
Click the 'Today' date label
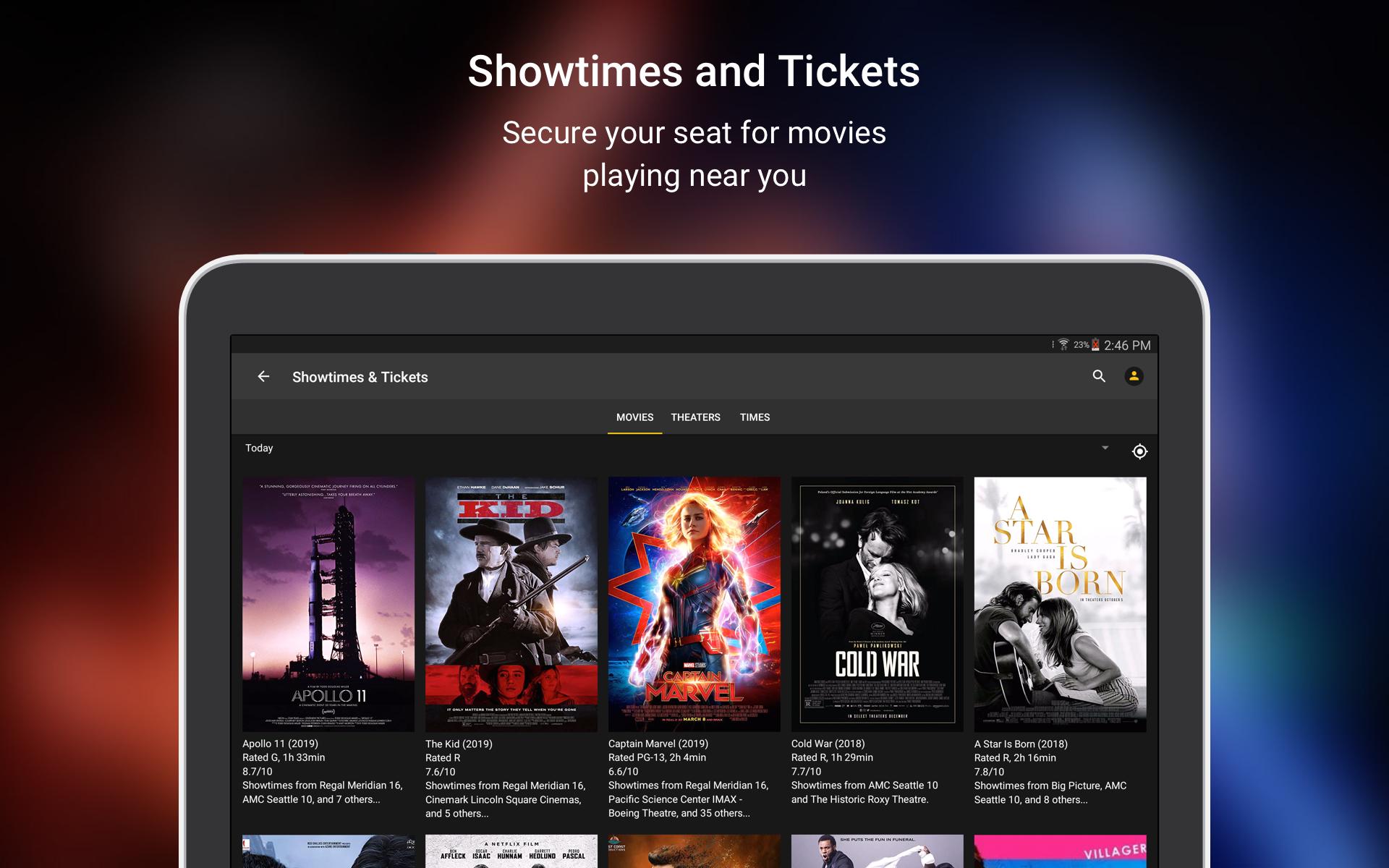259,448
